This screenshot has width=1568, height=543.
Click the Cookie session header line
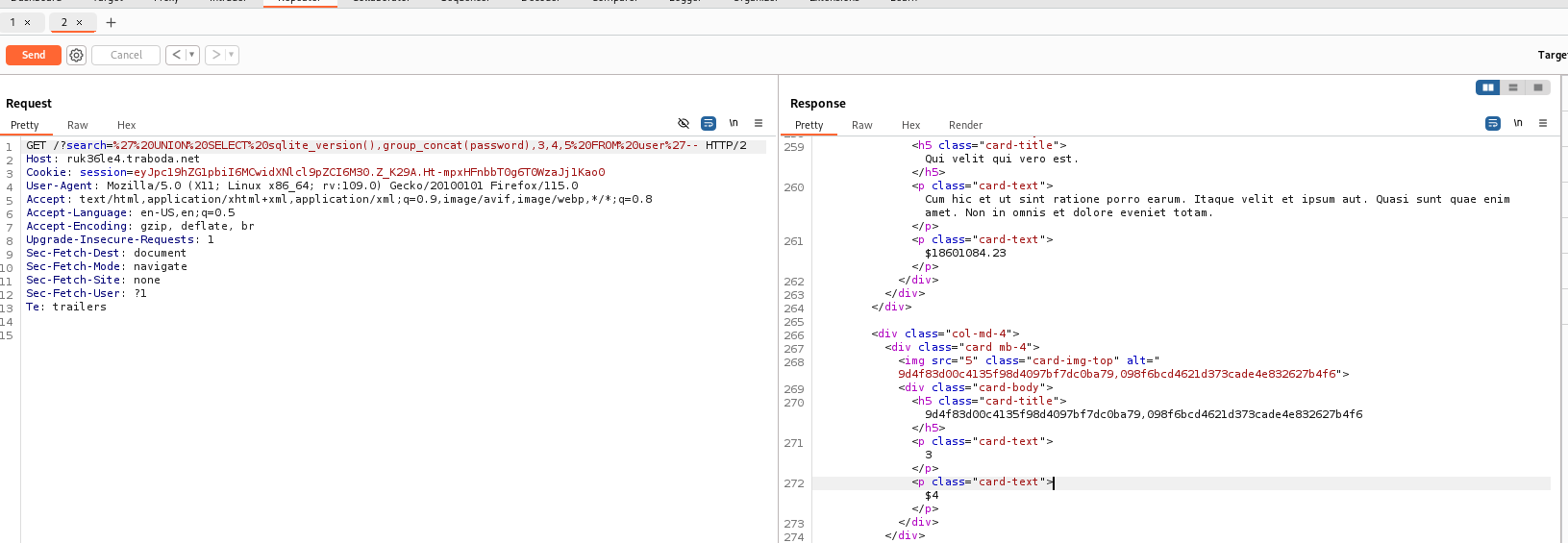click(315, 172)
